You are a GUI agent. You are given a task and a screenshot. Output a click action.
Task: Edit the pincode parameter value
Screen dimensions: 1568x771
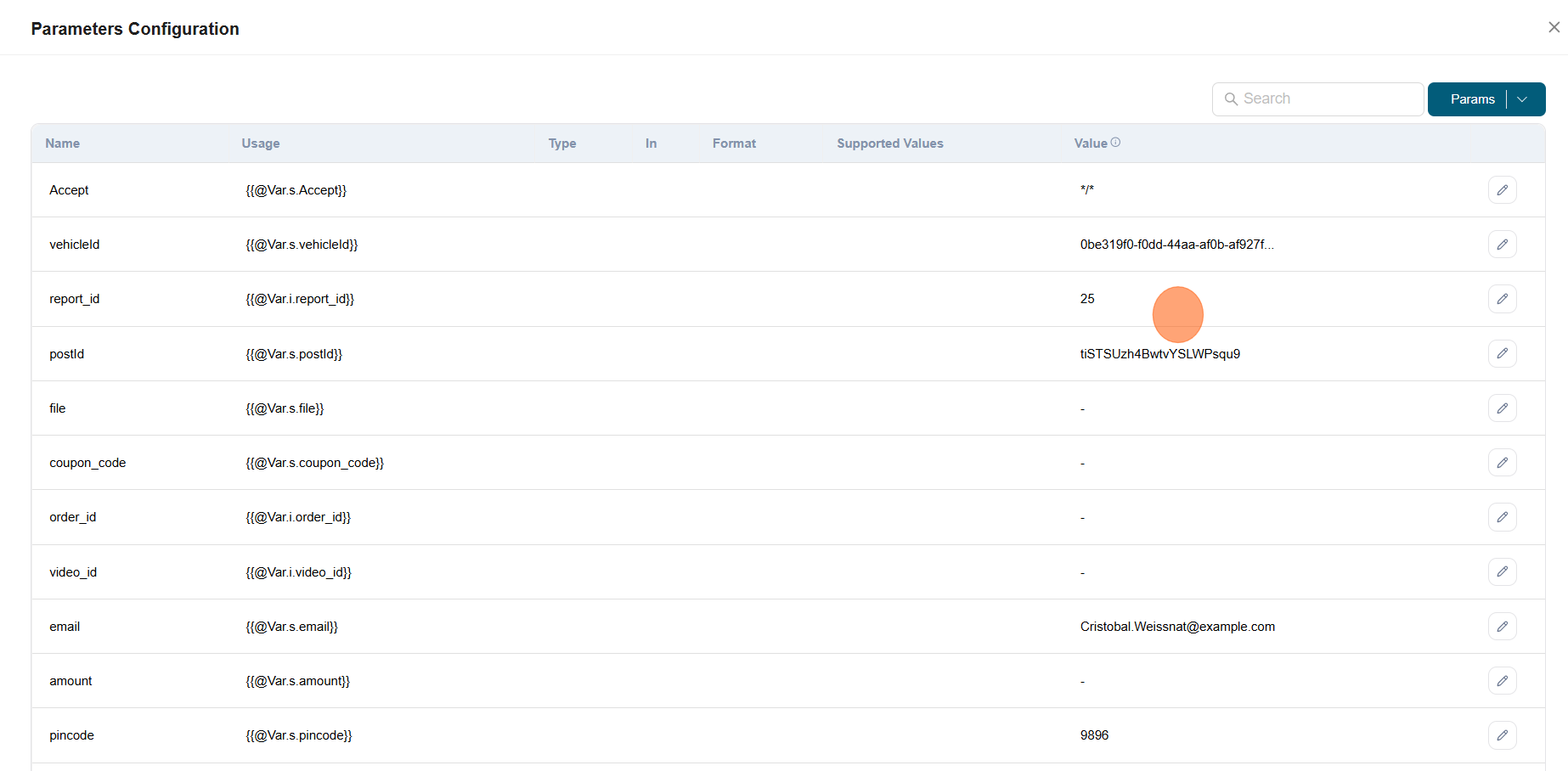click(x=1502, y=735)
